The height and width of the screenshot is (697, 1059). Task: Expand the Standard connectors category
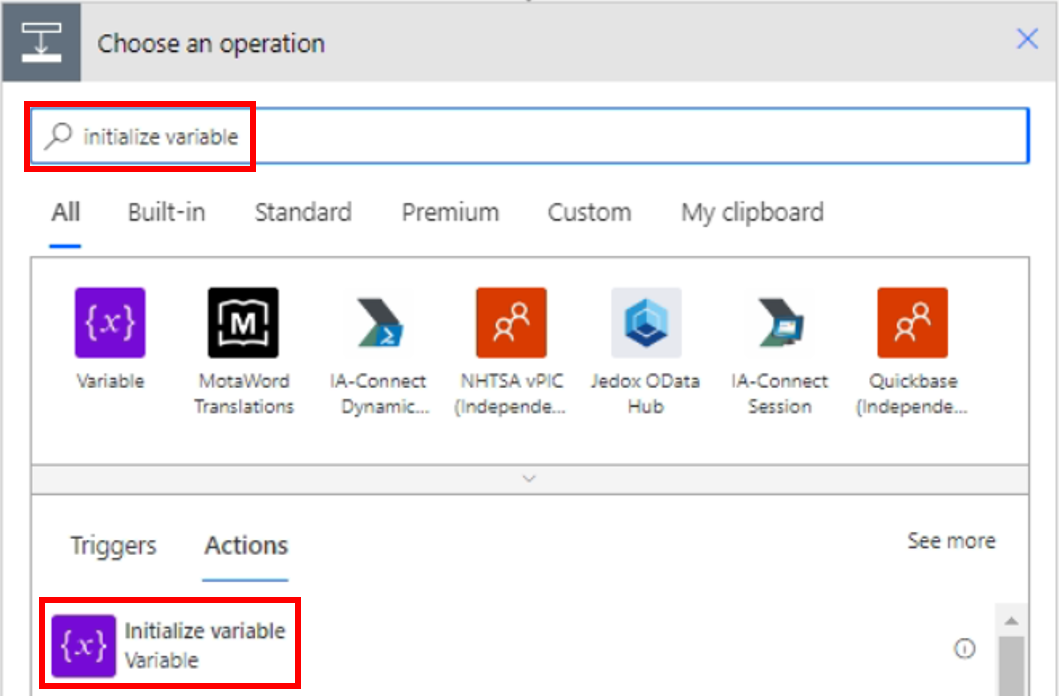pyautogui.click(x=303, y=212)
